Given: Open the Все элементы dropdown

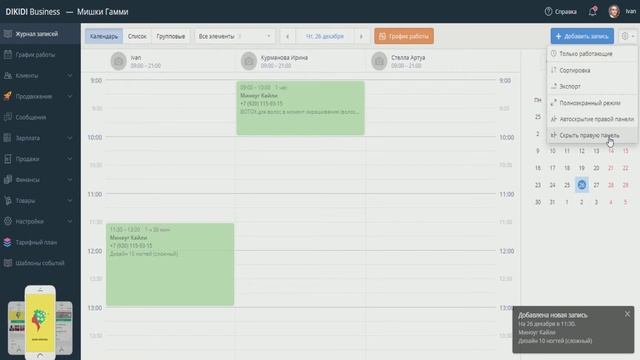Looking at the screenshot, I should [235, 36].
